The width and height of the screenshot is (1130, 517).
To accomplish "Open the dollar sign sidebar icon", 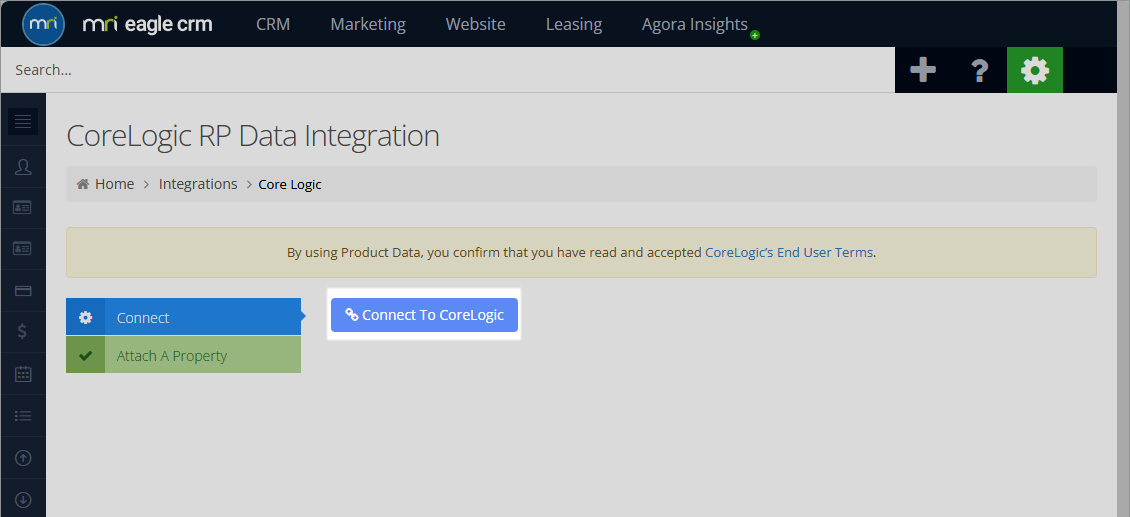I will (23, 332).
